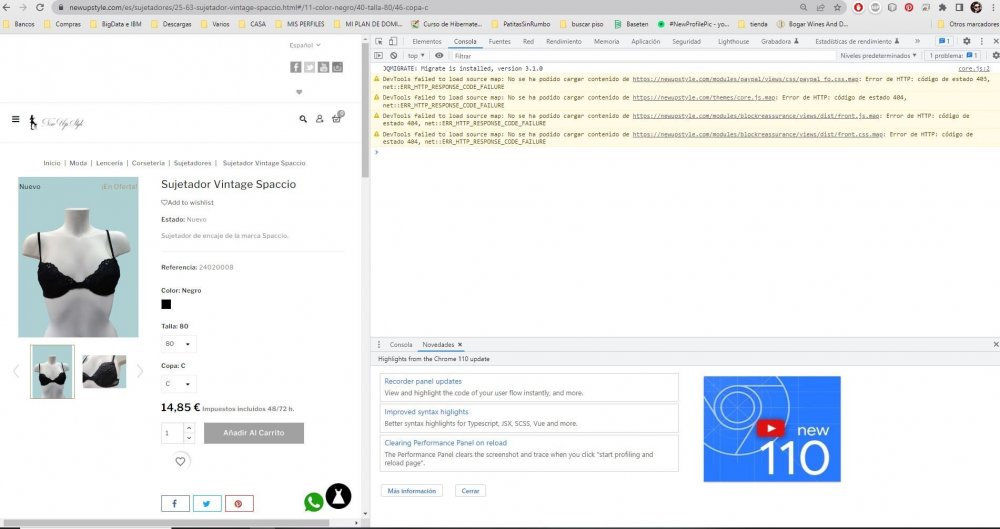
Task: Click the quantity input field
Action: point(172,433)
